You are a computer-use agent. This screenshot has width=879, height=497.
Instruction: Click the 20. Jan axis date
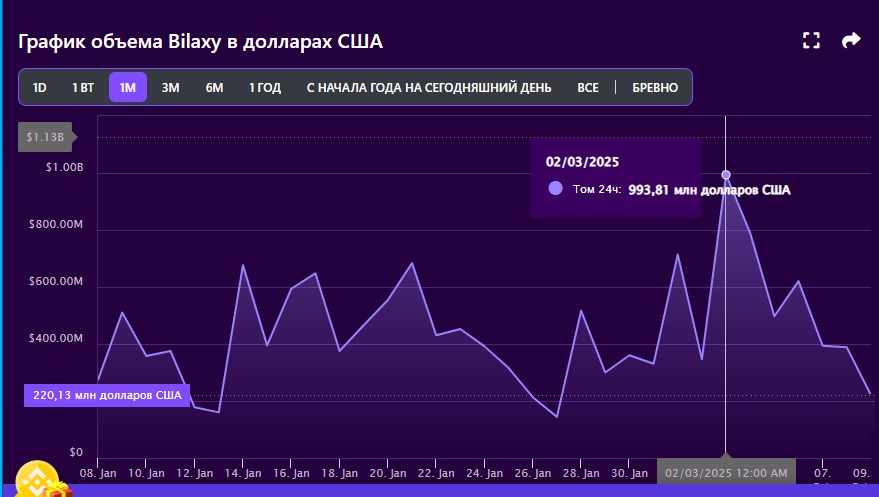tap(388, 473)
